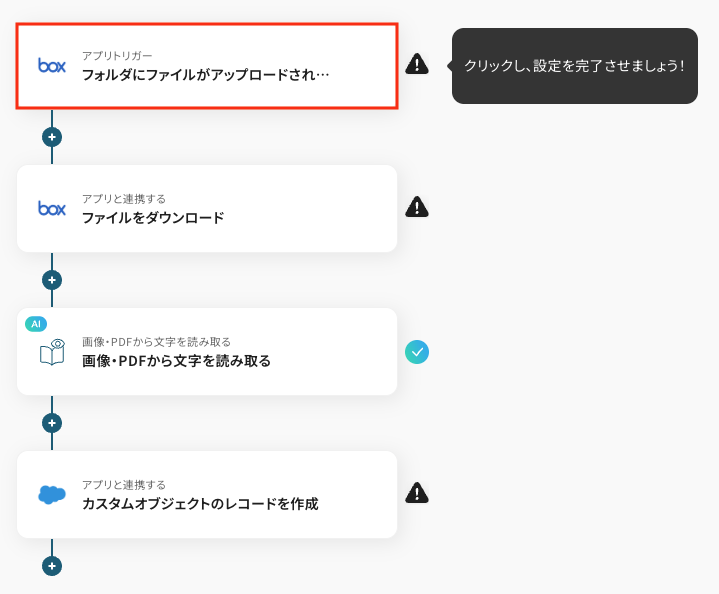Image resolution: width=719 pixels, height=594 pixels.
Task: Click the warning triangle beside the Salesforce step
Action: (417, 493)
